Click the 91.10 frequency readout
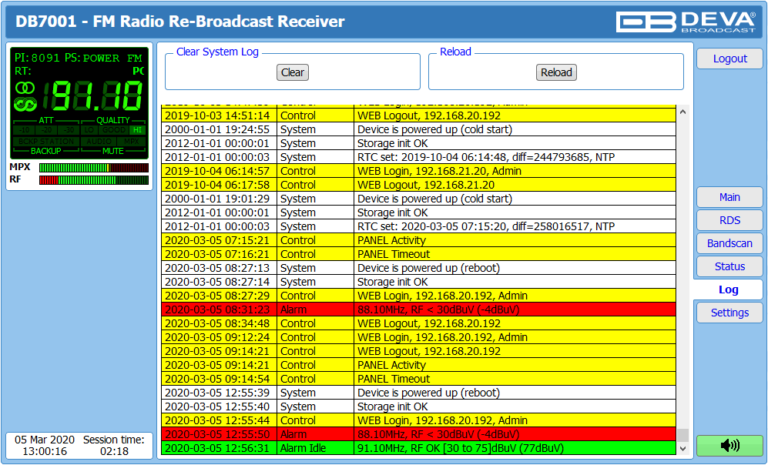 pyautogui.click(x=95, y=96)
